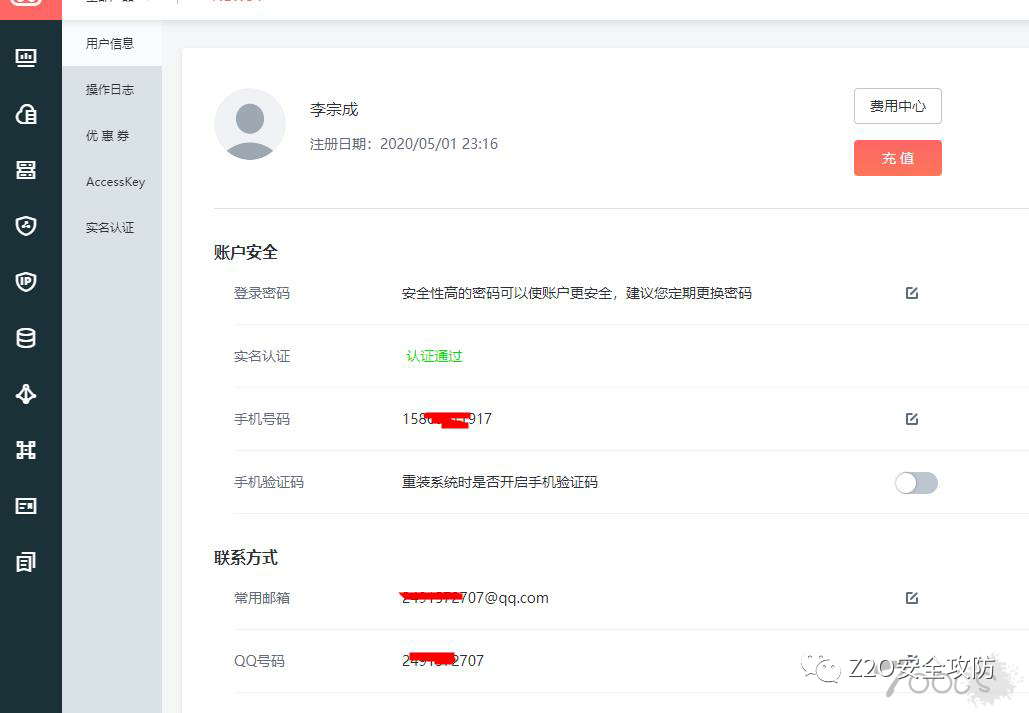The image size is (1029, 713).
Task: Open the cloud server icon in sidebar
Action: tap(26, 114)
